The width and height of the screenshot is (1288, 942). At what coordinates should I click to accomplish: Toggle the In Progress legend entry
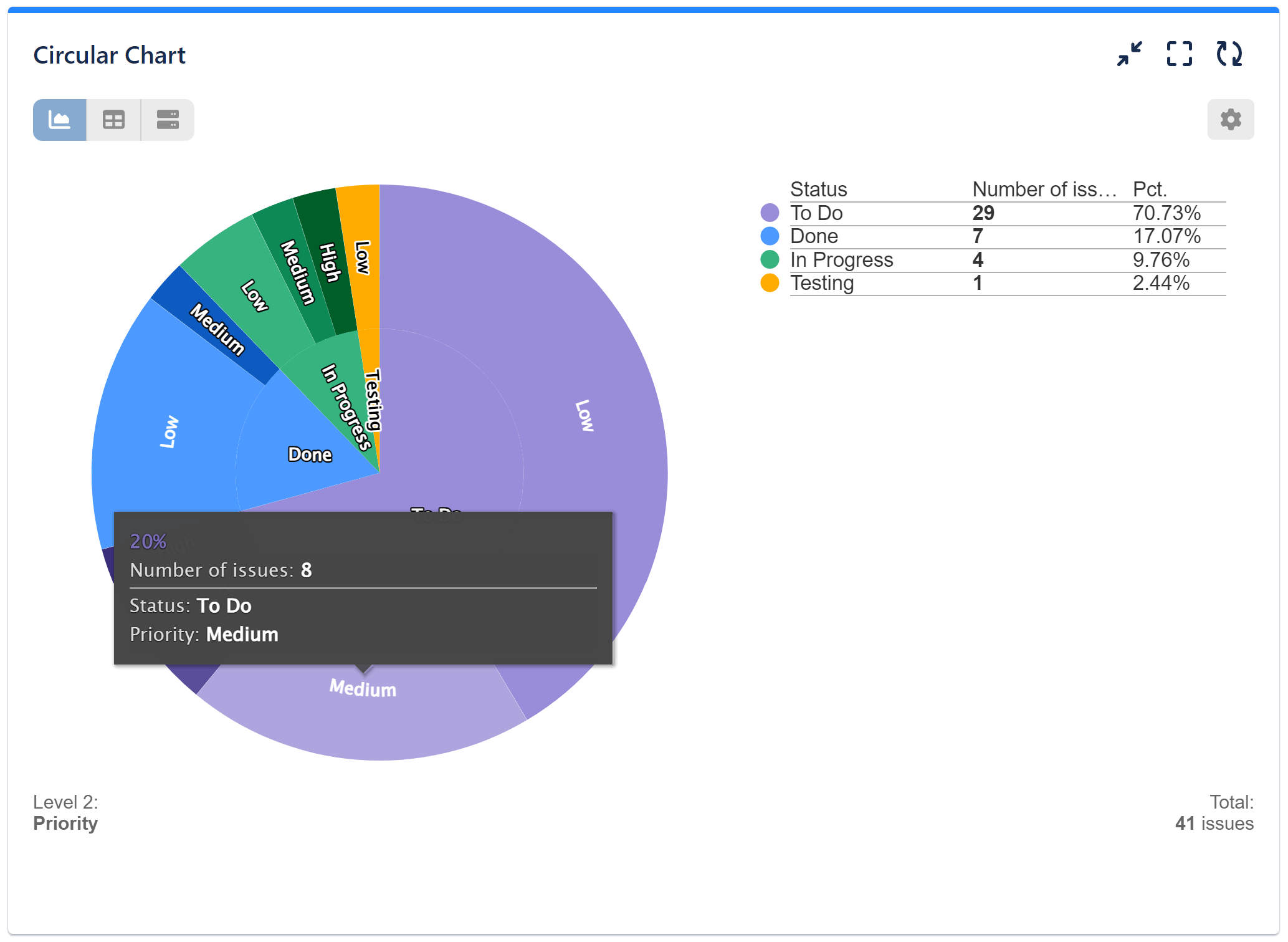pyautogui.click(x=841, y=260)
